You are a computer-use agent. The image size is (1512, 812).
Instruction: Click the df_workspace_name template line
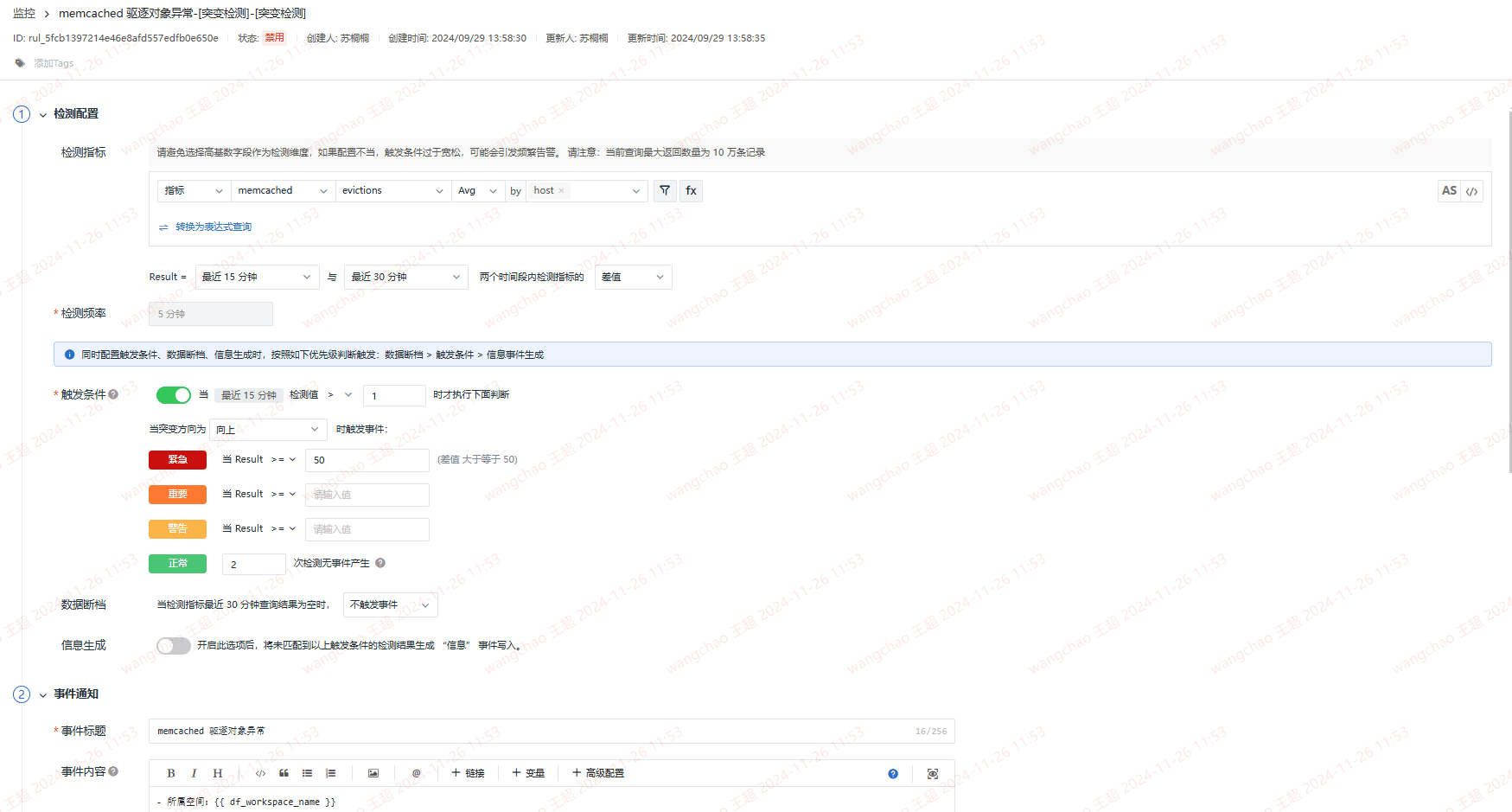point(246,802)
